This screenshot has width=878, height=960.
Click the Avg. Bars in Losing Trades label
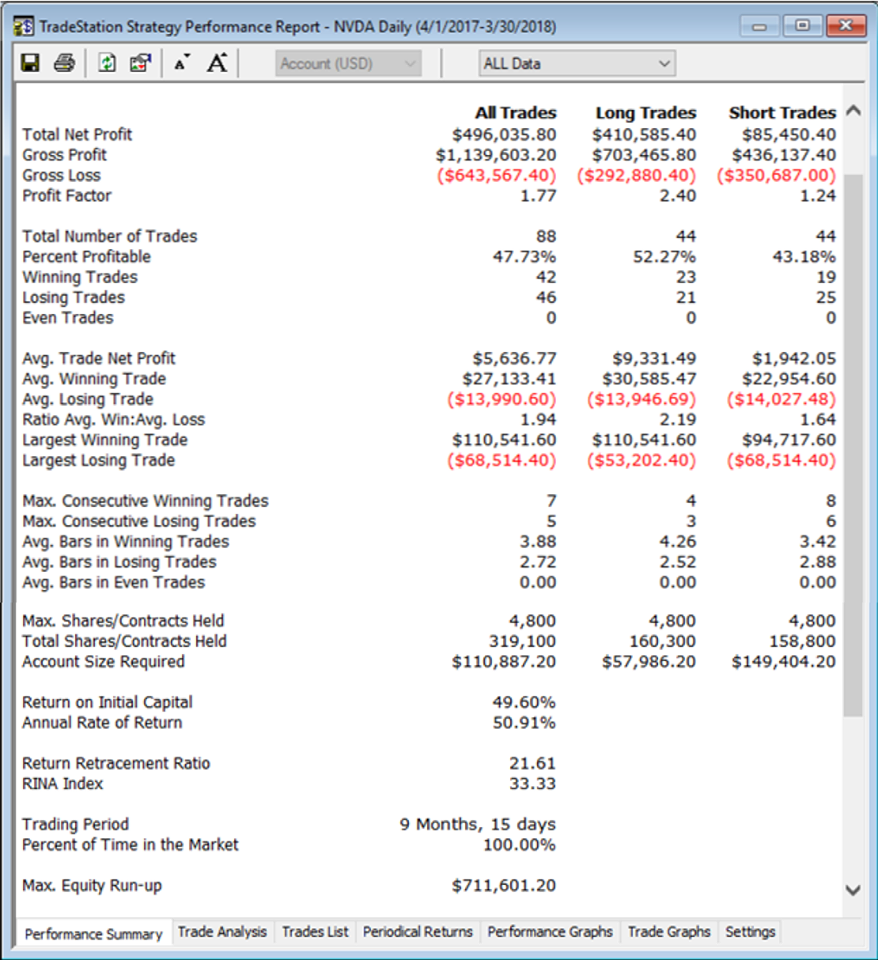click(119, 562)
